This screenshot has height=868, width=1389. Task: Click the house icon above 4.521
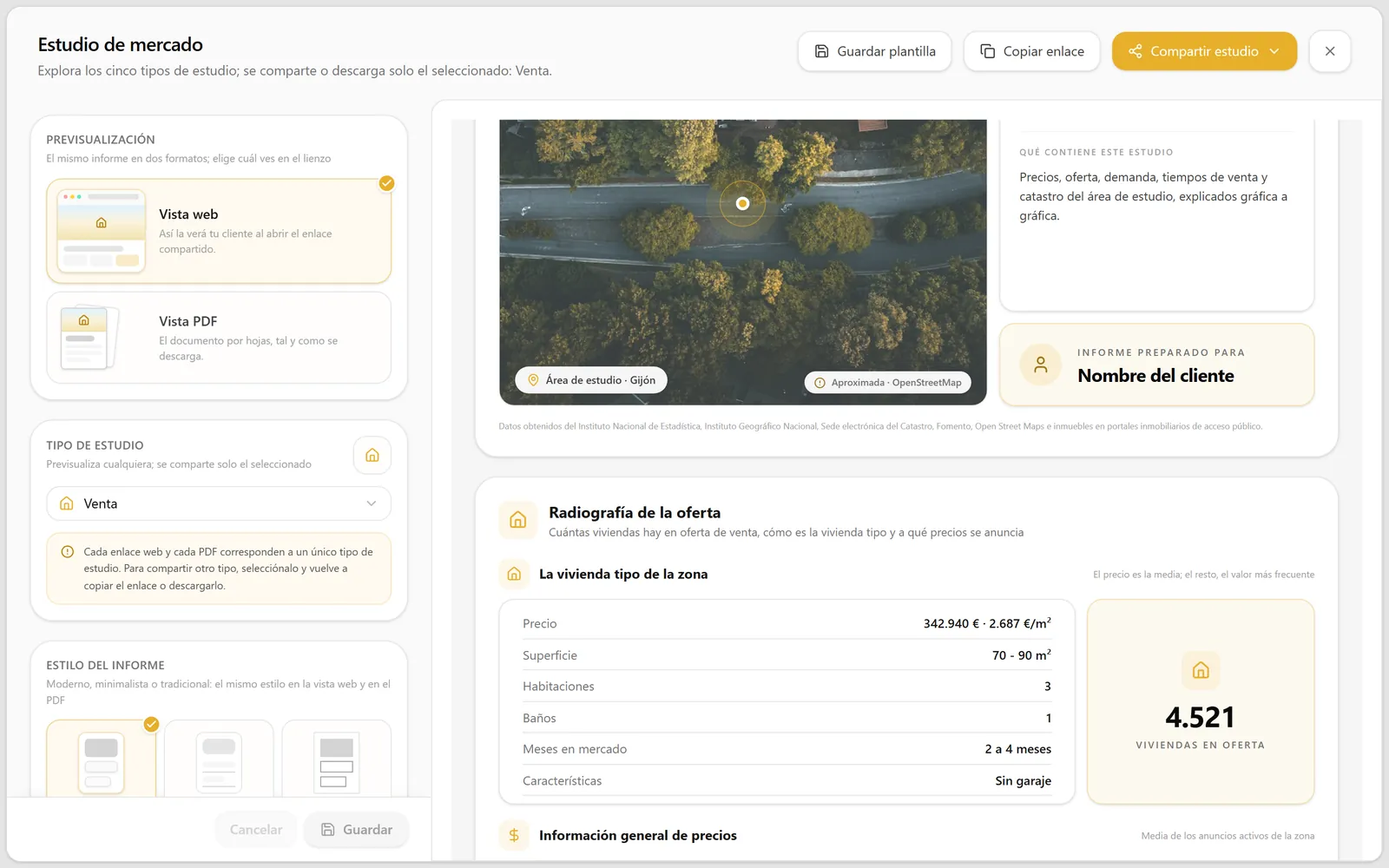[x=1201, y=670]
